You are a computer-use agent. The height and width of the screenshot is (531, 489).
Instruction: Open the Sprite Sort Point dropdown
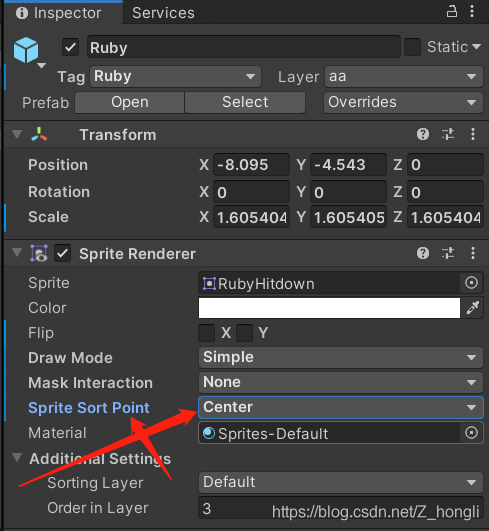click(341, 407)
